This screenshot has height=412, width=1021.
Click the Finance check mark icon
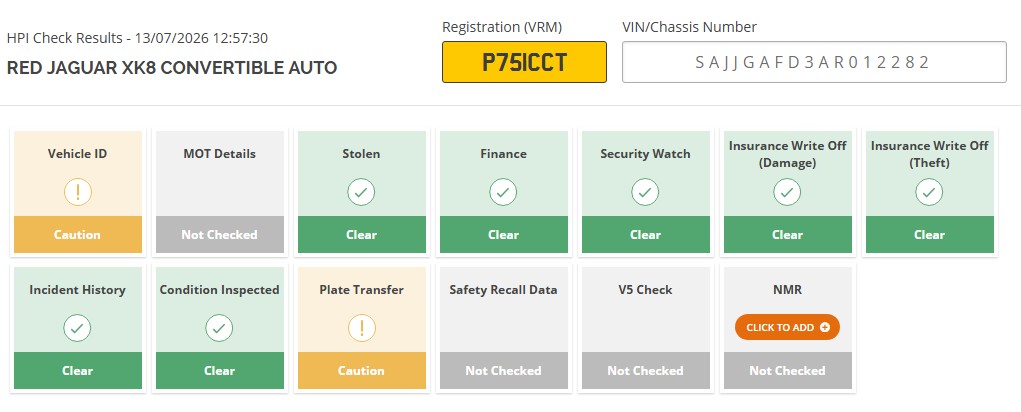503,192
